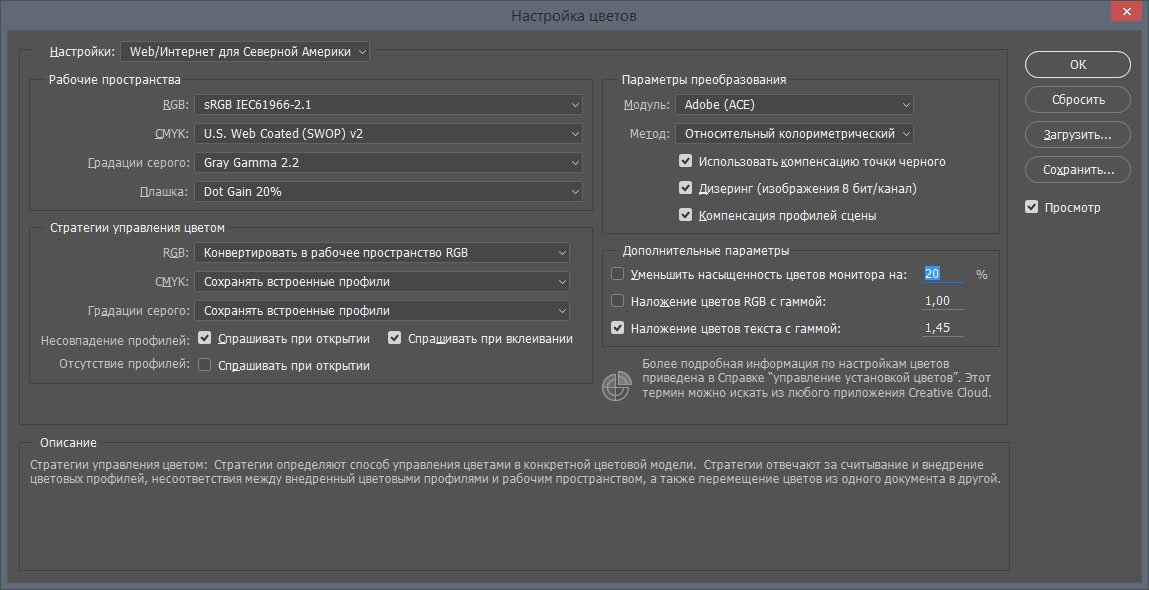The width and height of the screenshot is (1149, 590).
Task: Click the text gamma value field 1,45
Action: (x=943, y=328)
